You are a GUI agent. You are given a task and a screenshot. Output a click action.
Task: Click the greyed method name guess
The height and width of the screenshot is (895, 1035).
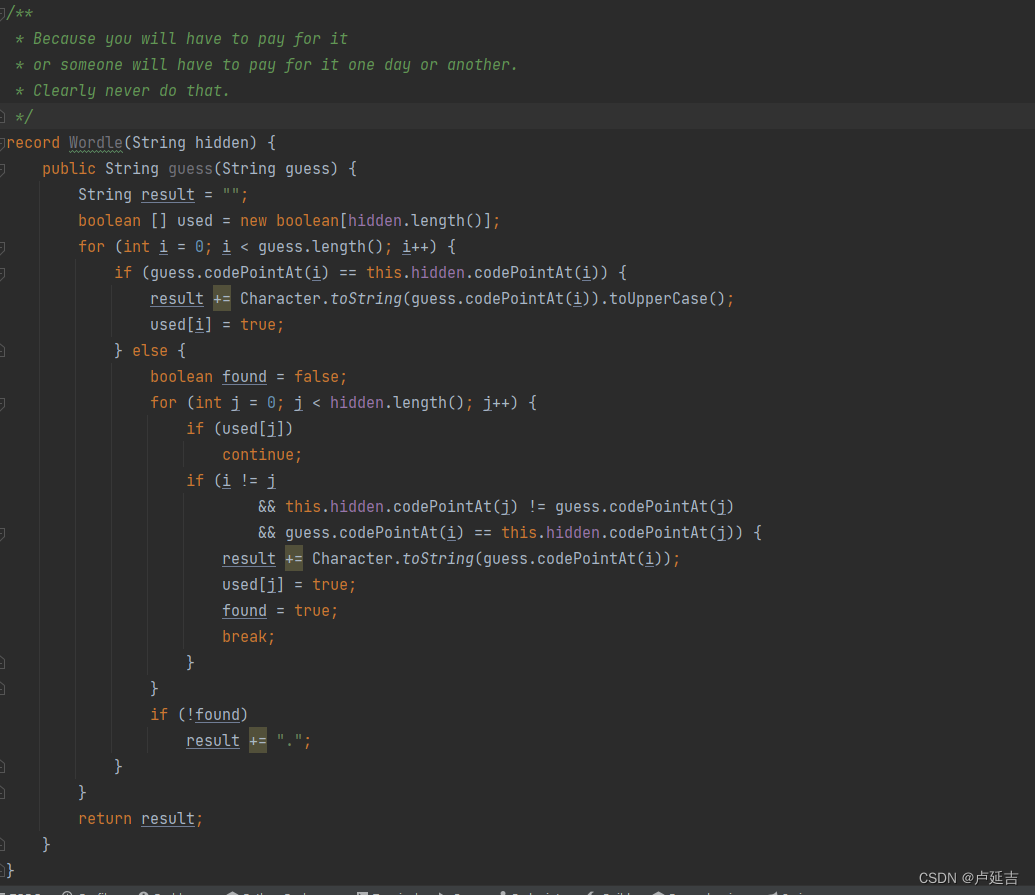click(190, 169)
